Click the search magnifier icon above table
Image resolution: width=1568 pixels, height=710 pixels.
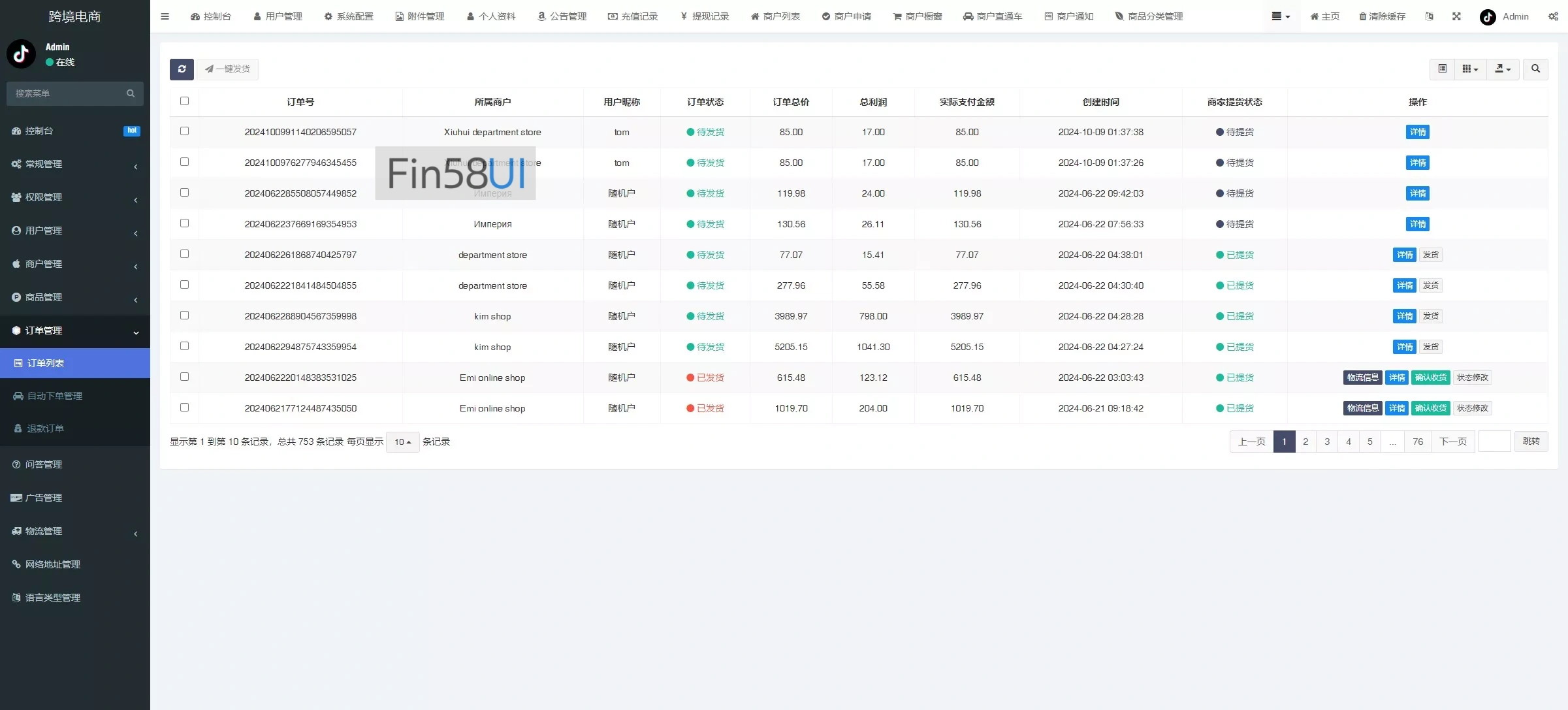tap(1535, 69)
